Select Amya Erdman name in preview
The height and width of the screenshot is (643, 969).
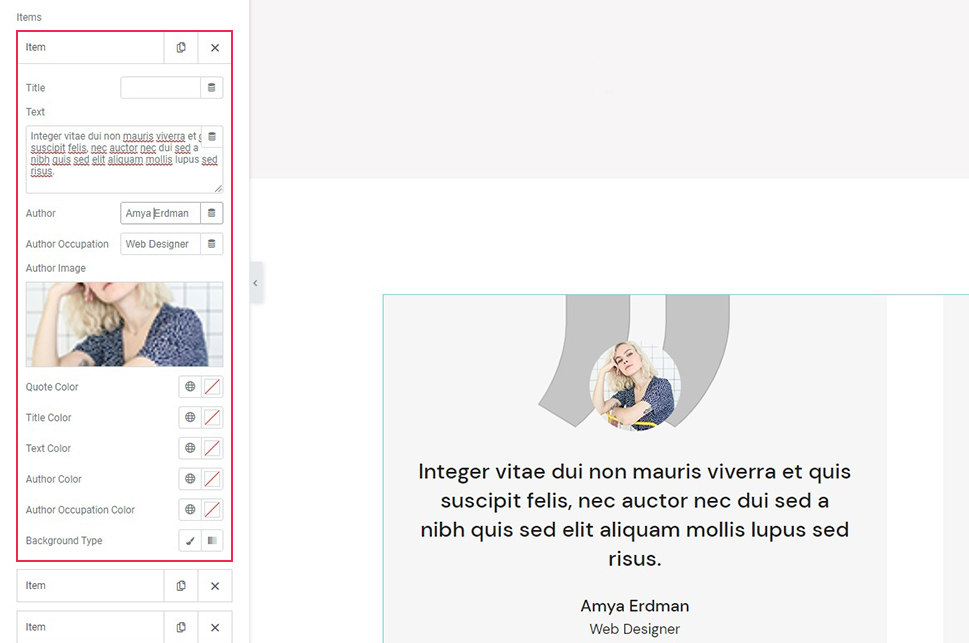click(x=634, y=606)
